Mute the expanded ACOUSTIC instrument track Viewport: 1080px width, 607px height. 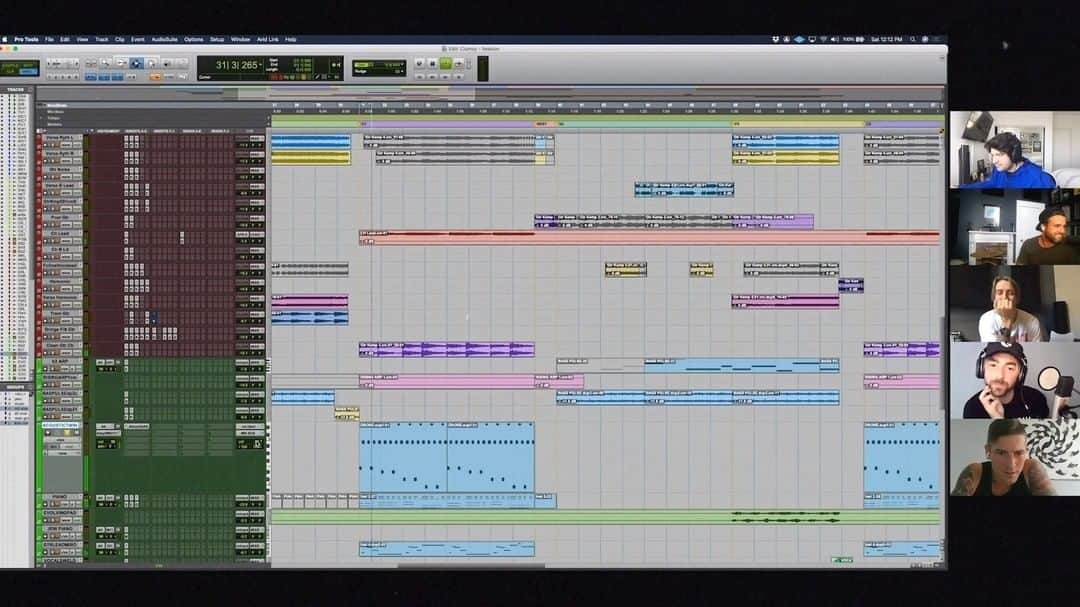[74, 434]
